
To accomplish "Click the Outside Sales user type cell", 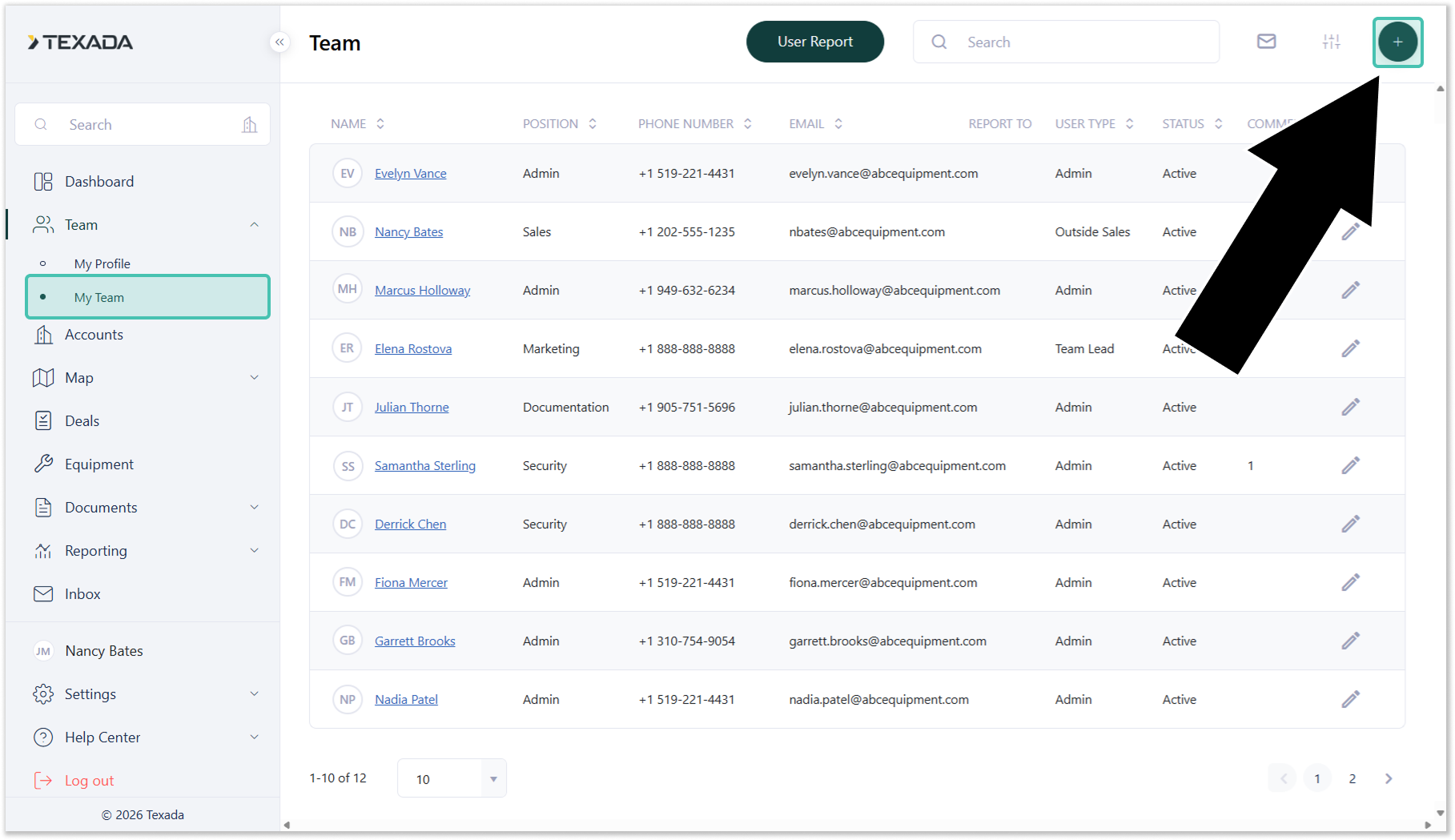I will (x=1092, y=231).
